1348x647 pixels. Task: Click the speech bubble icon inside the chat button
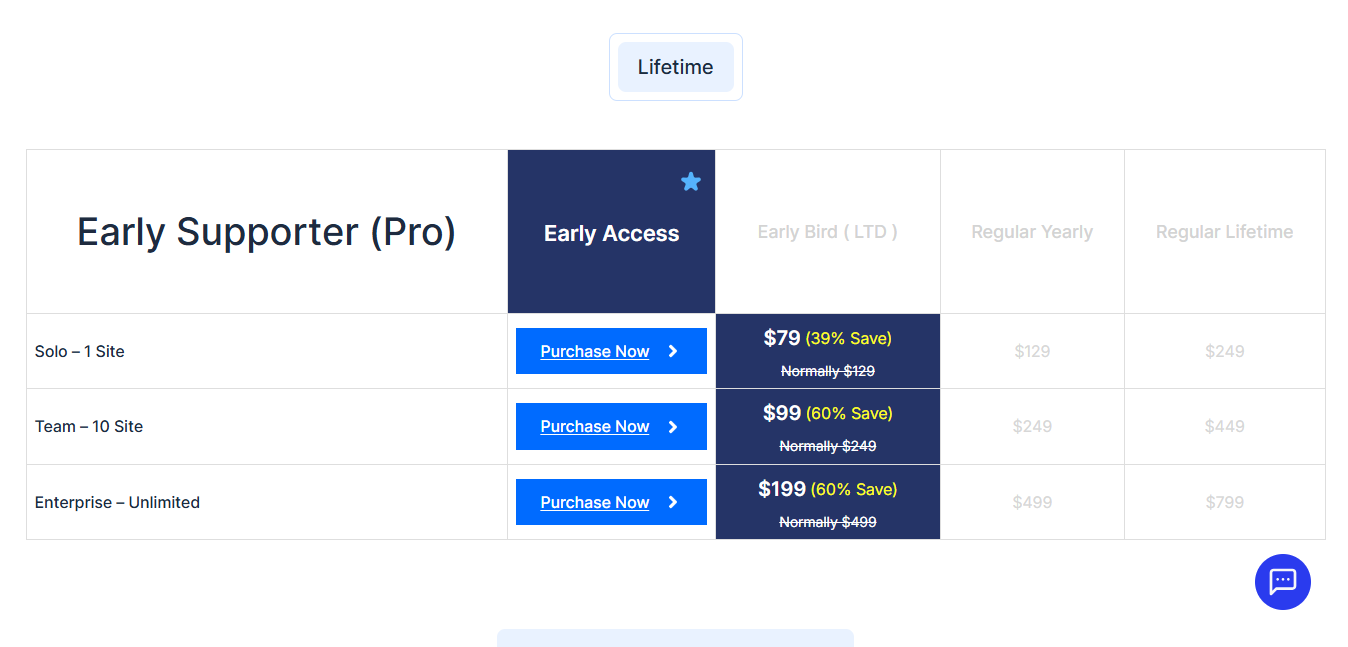pyautogui.click(x=1283, y=582)
